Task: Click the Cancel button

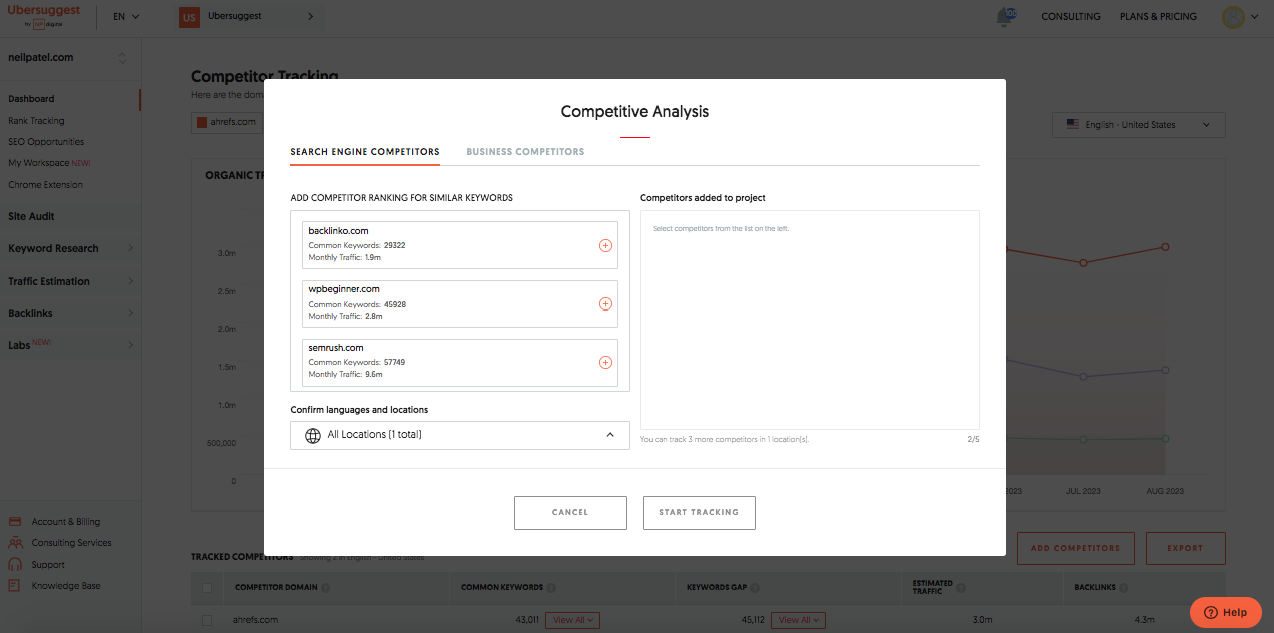Action: click(x=570, y=512)
